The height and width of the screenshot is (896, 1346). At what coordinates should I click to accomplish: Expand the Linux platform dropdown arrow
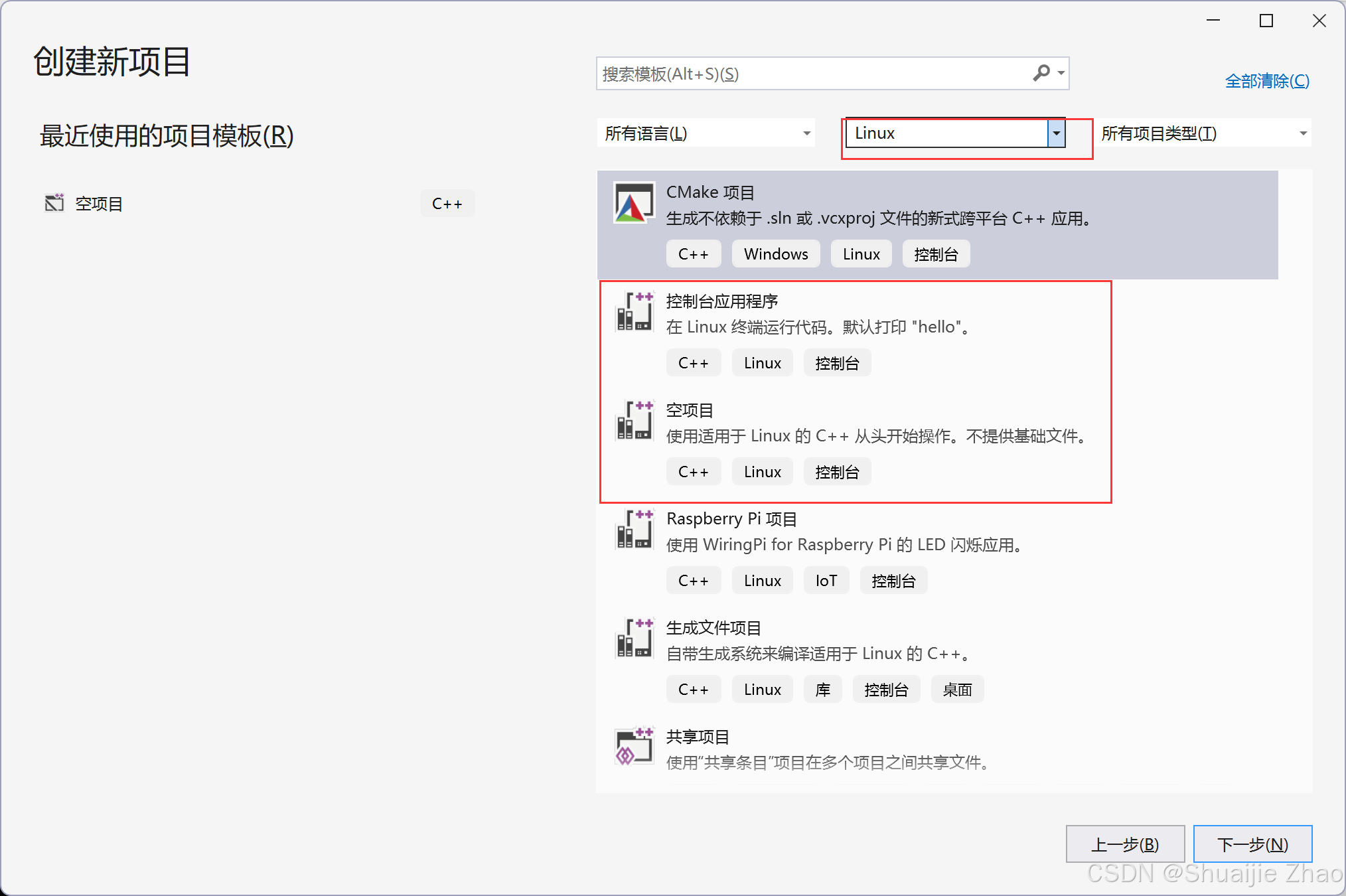click(1056, 133)
